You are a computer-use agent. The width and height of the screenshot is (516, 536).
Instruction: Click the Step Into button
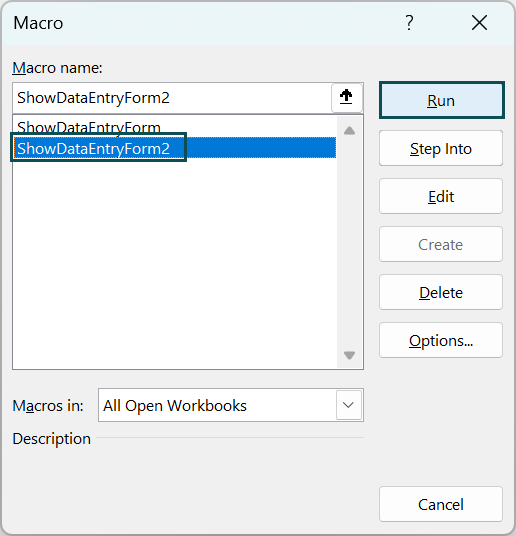click(x=441, y=148)
